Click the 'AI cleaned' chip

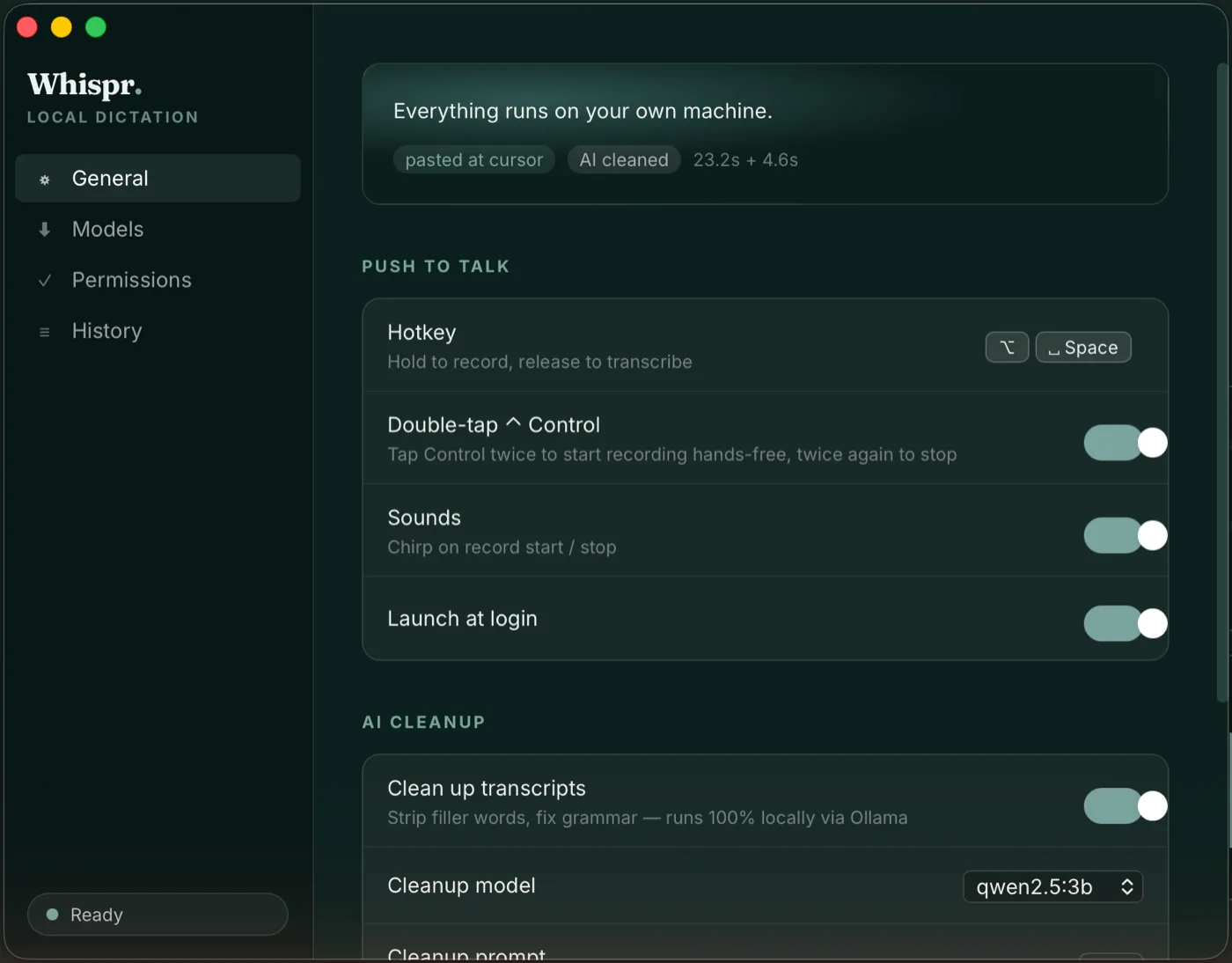tap(624, 160)
